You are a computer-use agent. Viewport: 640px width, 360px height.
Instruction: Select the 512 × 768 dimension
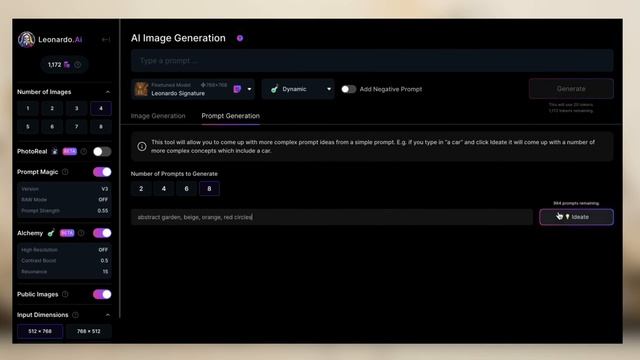pyautogui.click(x=40, y=331)
